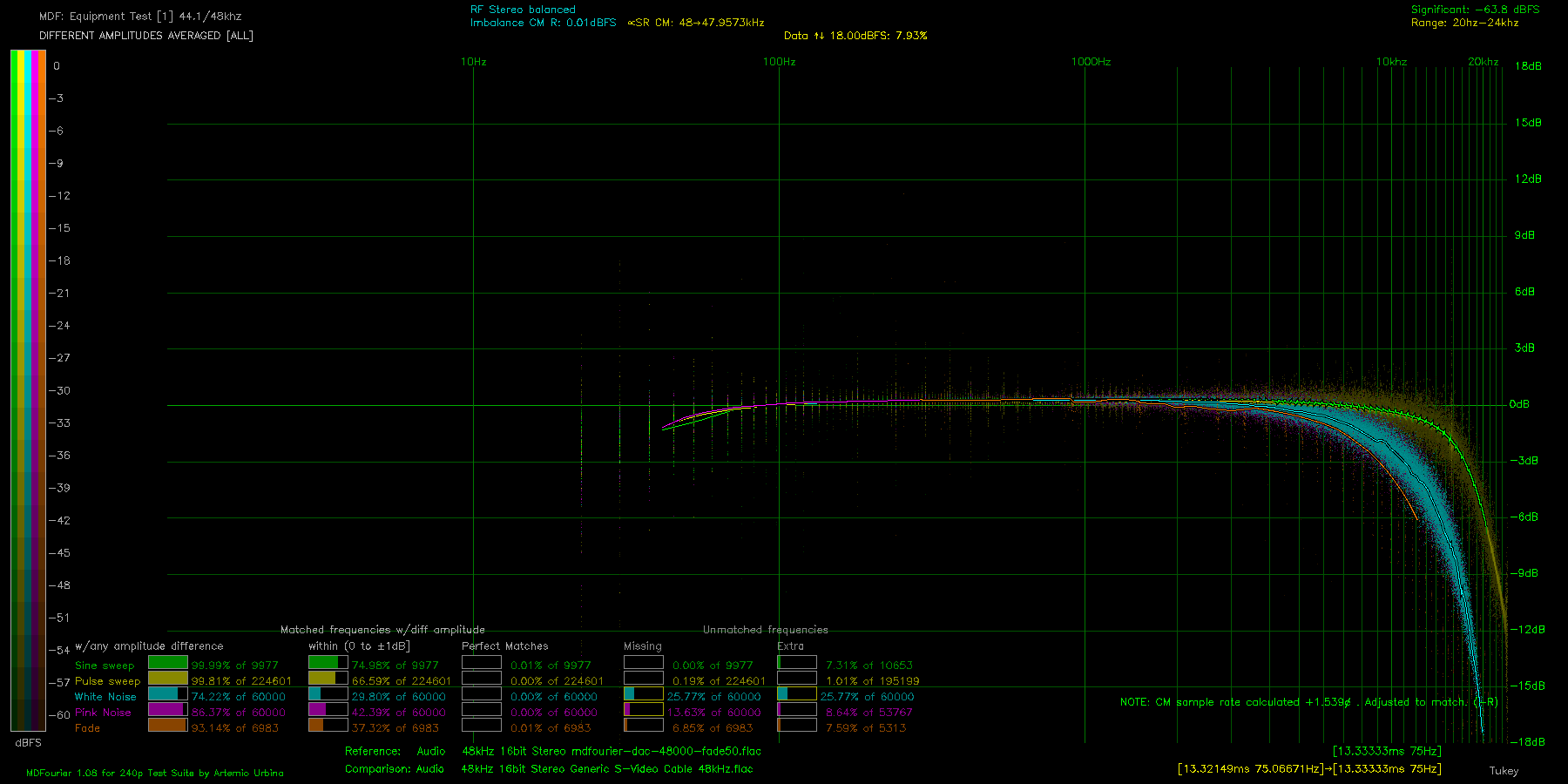Click the White Noise Extra bar
This screenshot has height=784, width=1568.
797,694
